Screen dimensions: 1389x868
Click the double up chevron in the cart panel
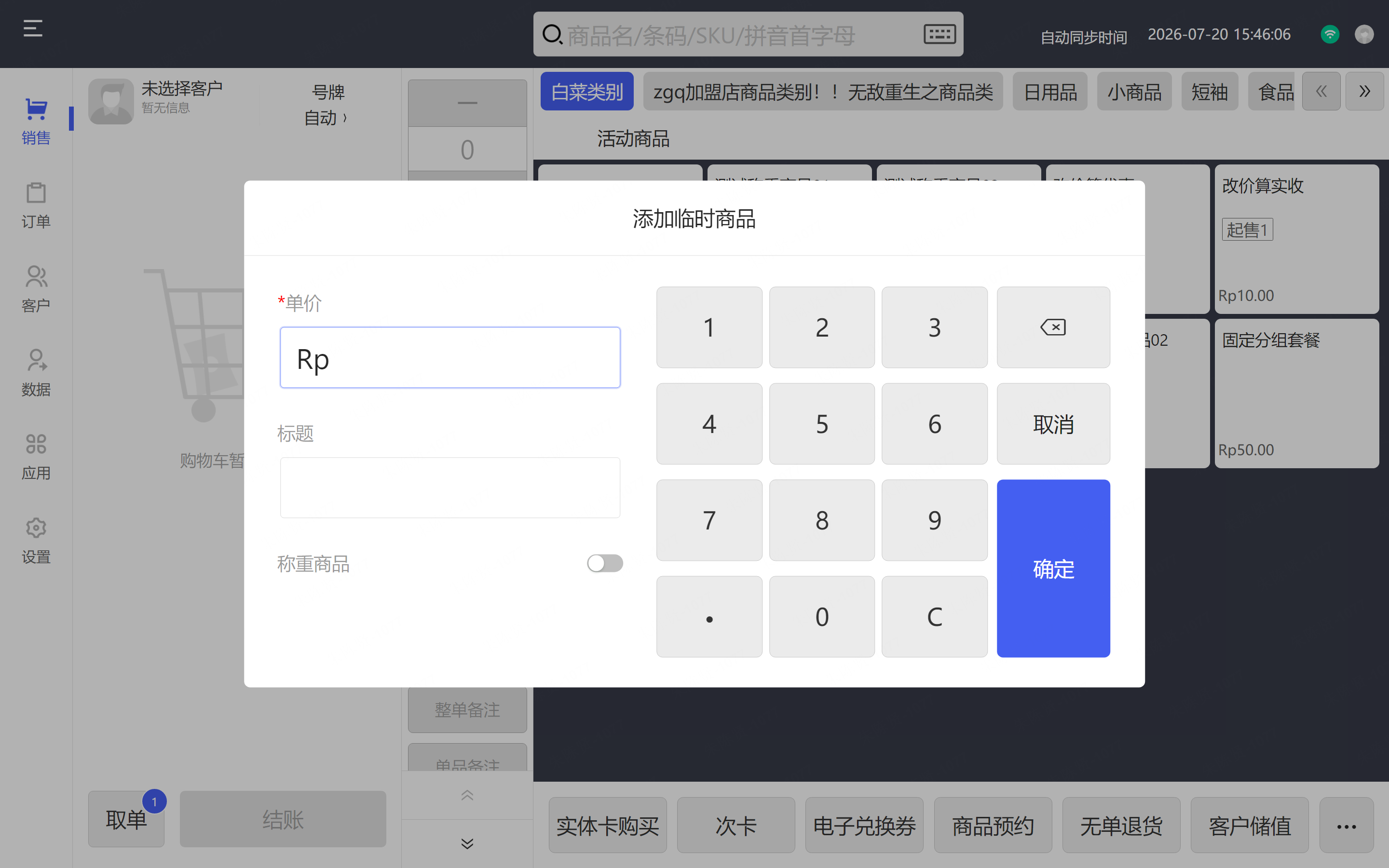click(467, 795)
